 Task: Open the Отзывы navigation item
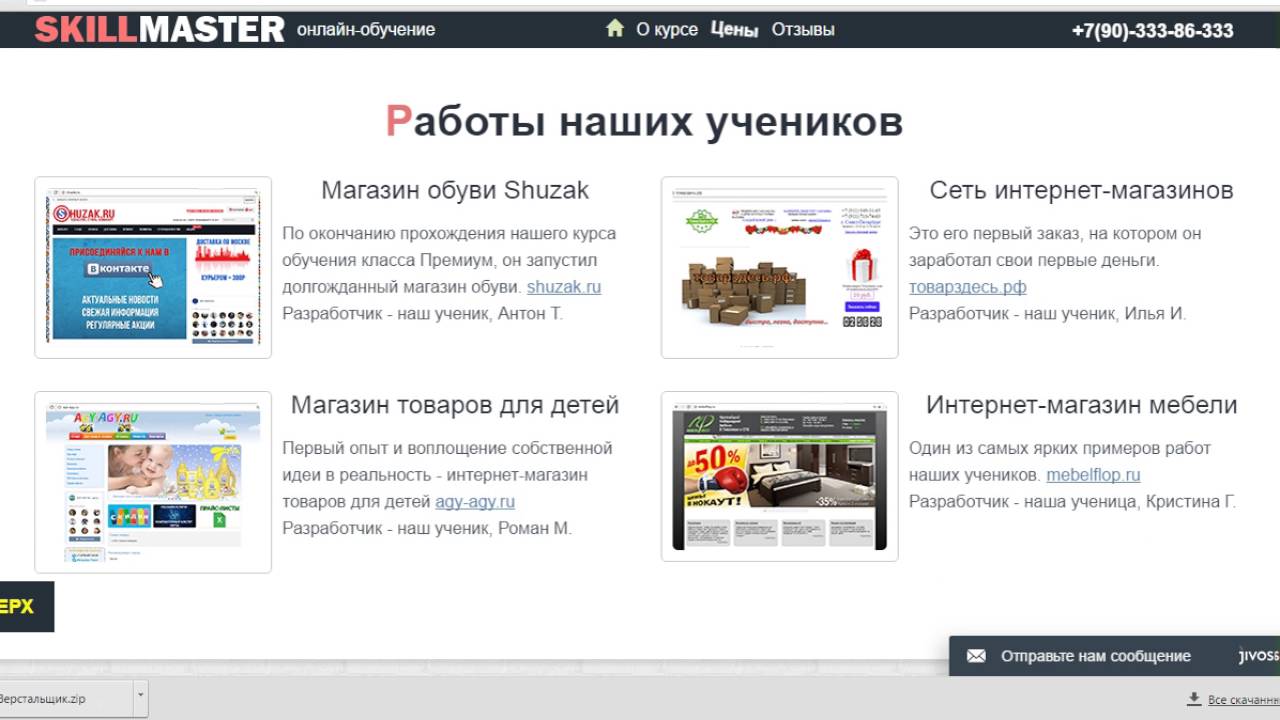pos(803,30)
